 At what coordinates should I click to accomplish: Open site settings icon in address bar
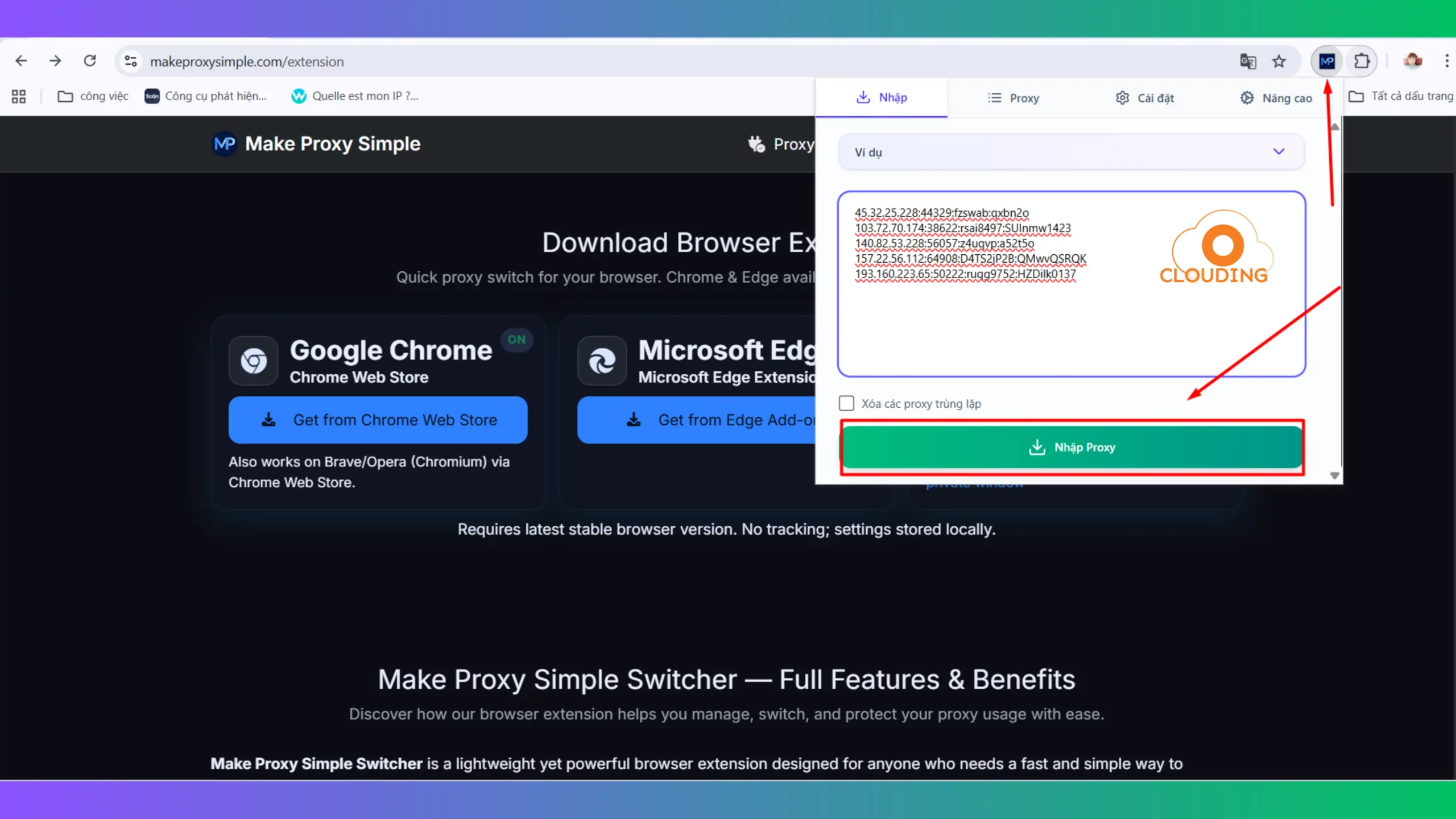click(x=130, y=61)
